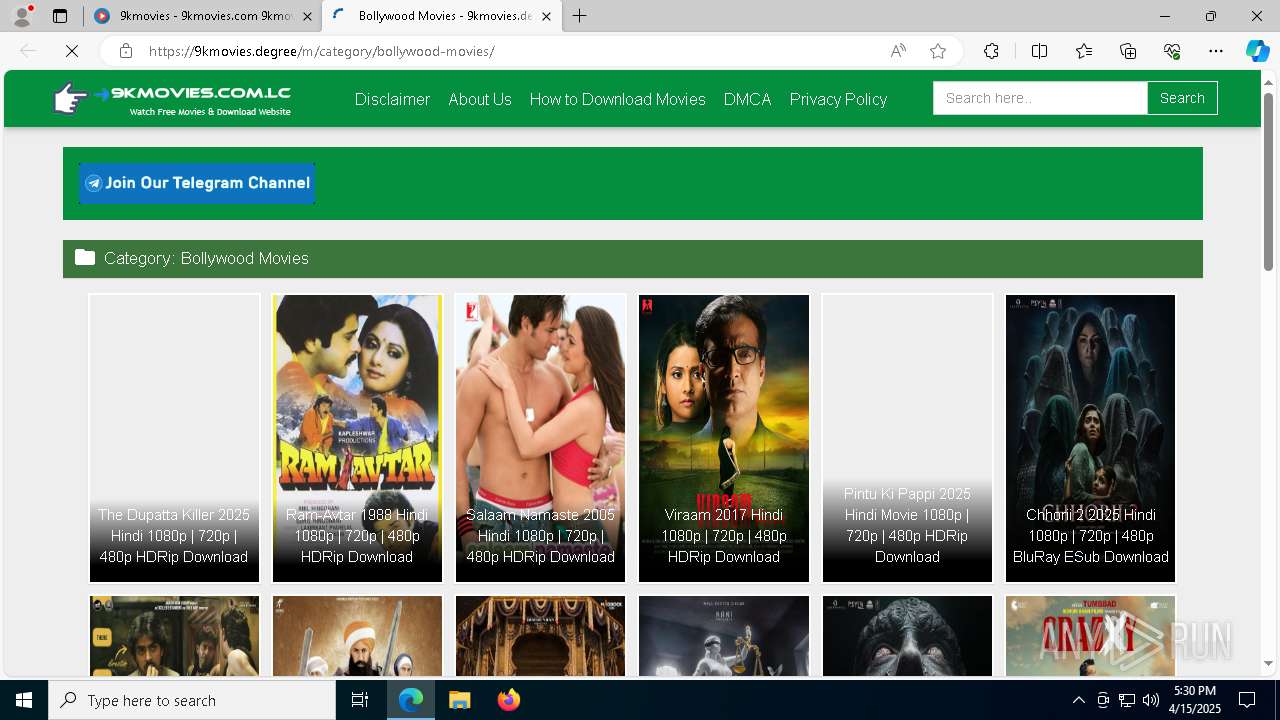Open the taskbar clock and date

[x=1195, y=700]
